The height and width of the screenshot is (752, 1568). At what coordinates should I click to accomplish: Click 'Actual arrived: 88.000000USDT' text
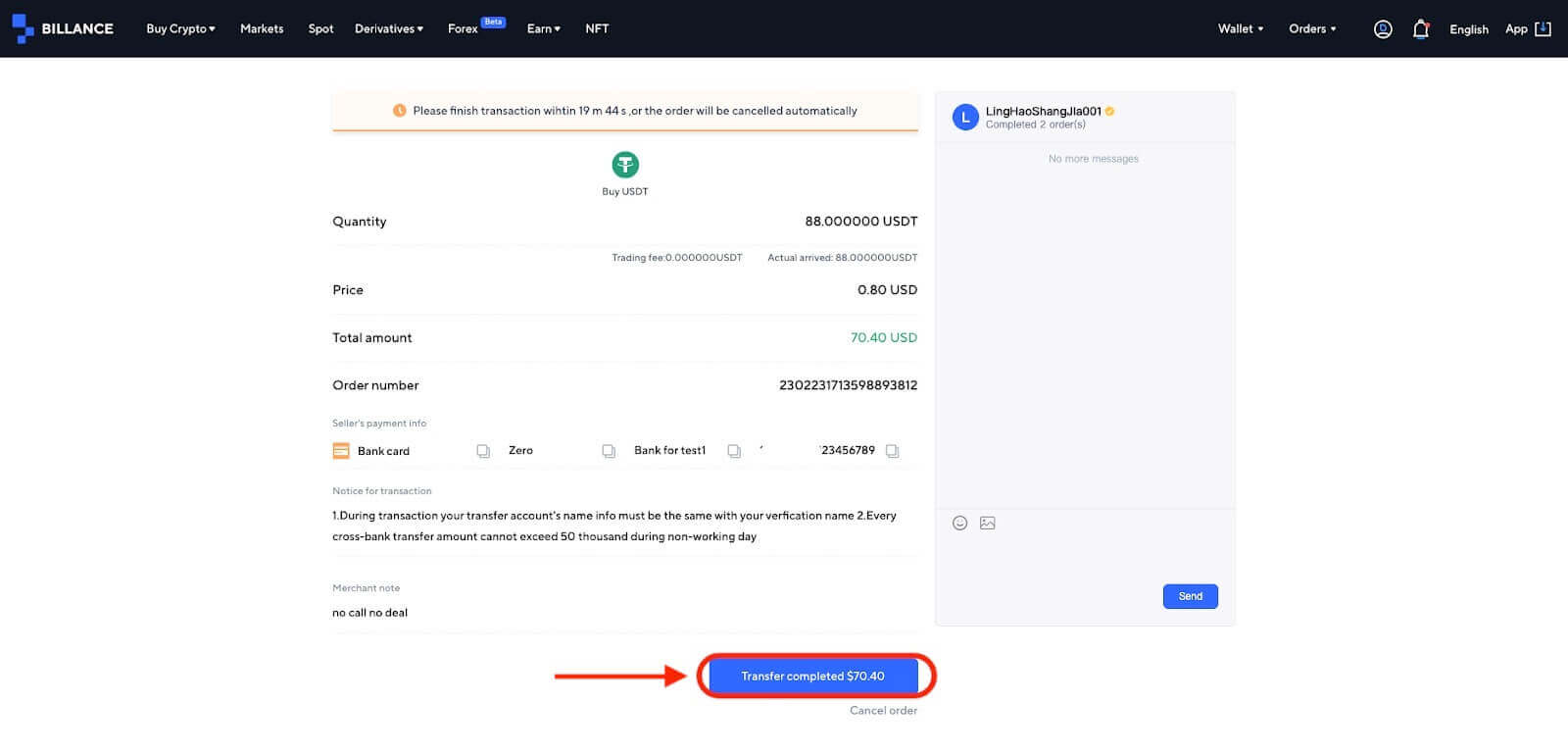tap(842, 258)
